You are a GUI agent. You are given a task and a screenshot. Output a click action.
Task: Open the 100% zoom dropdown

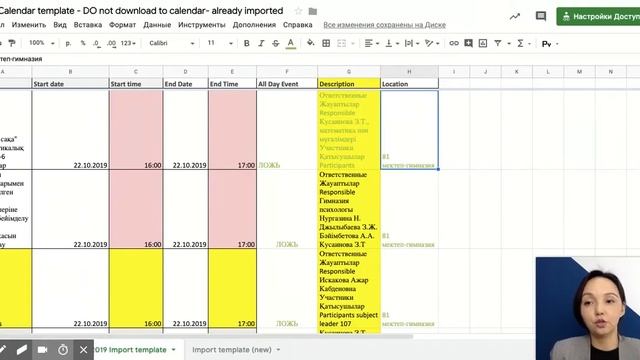coord(42,43)
